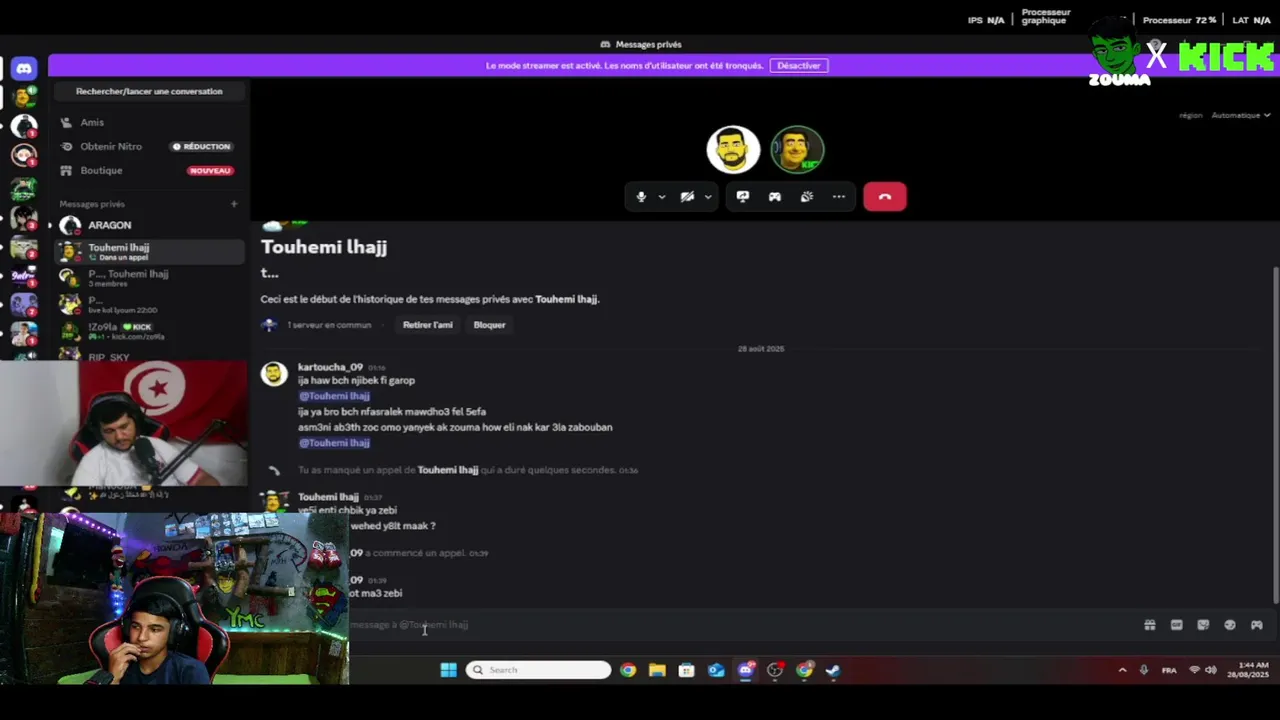Viewport: 1280px width, 720px height.
Task: Show hidden tray icons chevron
Action: pos(1122,670)
